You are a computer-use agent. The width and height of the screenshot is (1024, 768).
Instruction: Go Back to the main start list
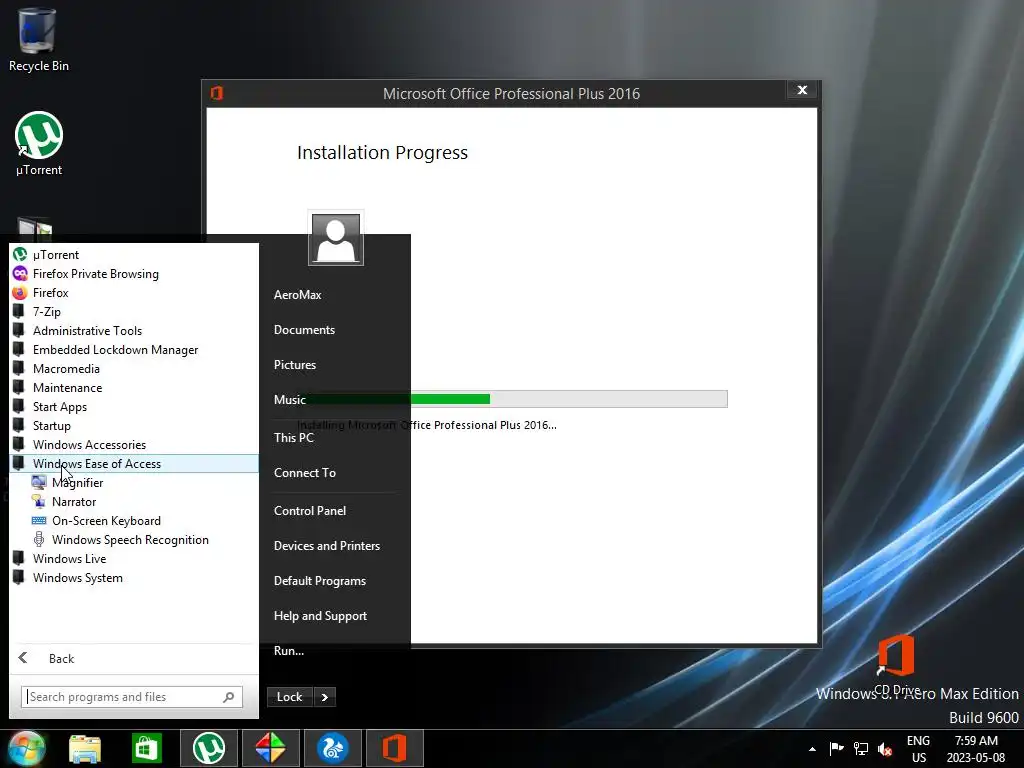click(134, 658)
